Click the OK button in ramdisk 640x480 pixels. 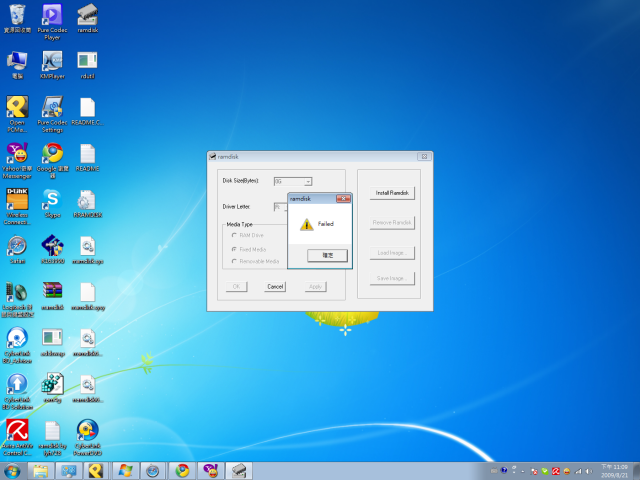[236, 287]
